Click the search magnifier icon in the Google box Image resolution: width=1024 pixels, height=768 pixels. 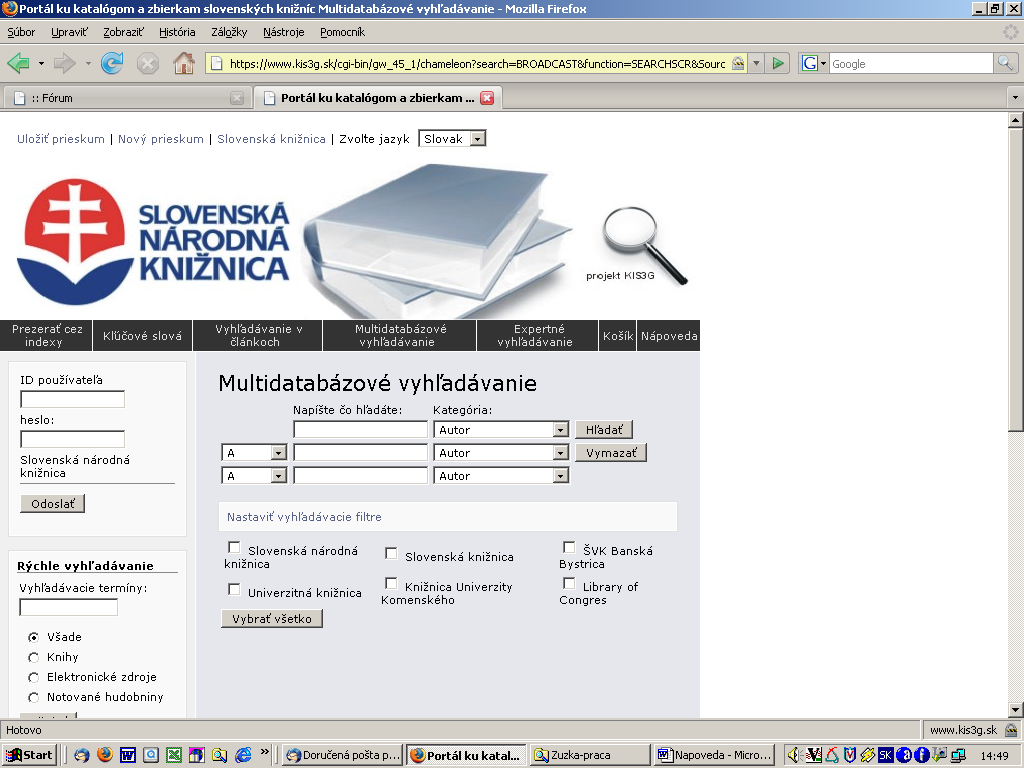coord(1005,63)
